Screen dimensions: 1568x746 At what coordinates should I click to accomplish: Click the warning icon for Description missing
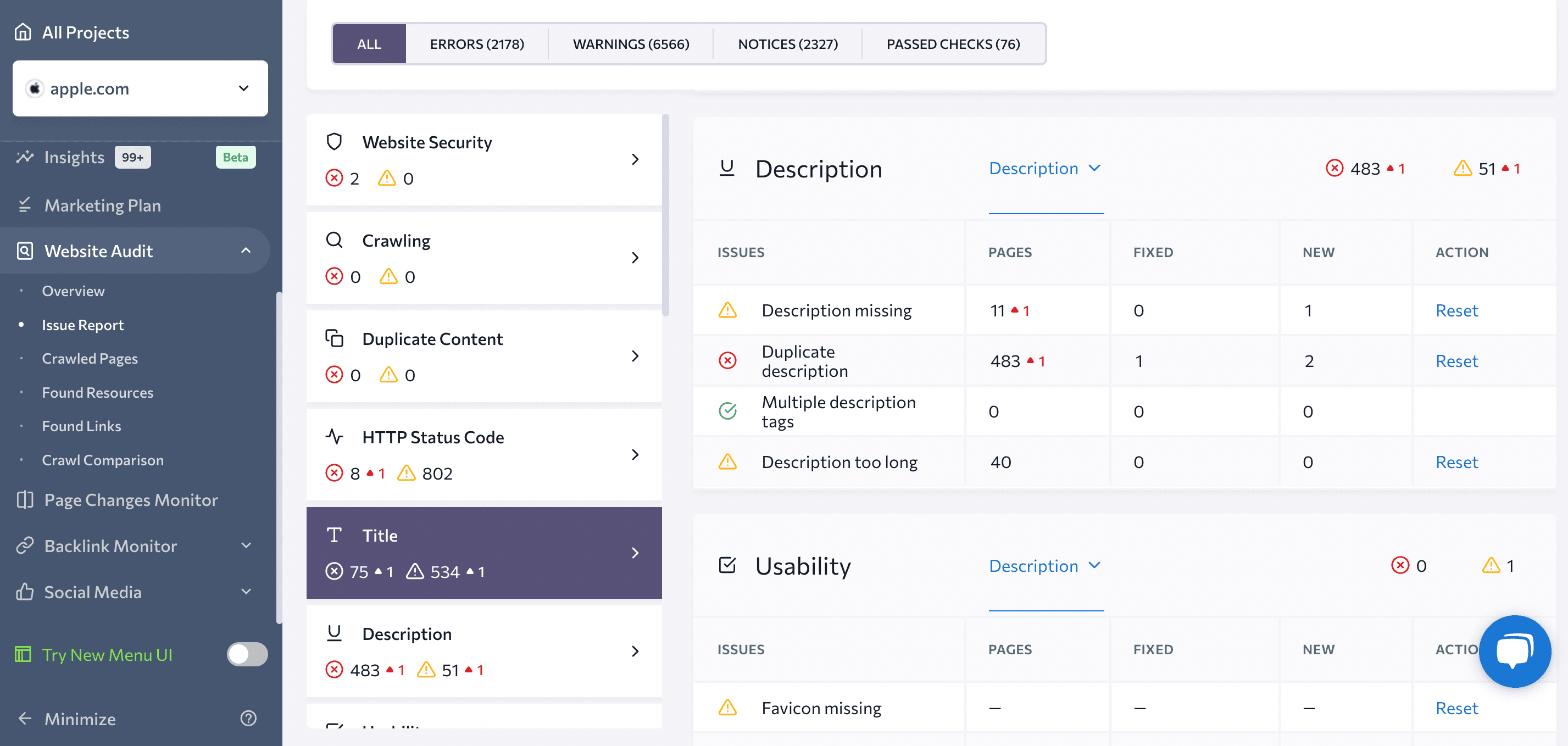tap(727, 310)
